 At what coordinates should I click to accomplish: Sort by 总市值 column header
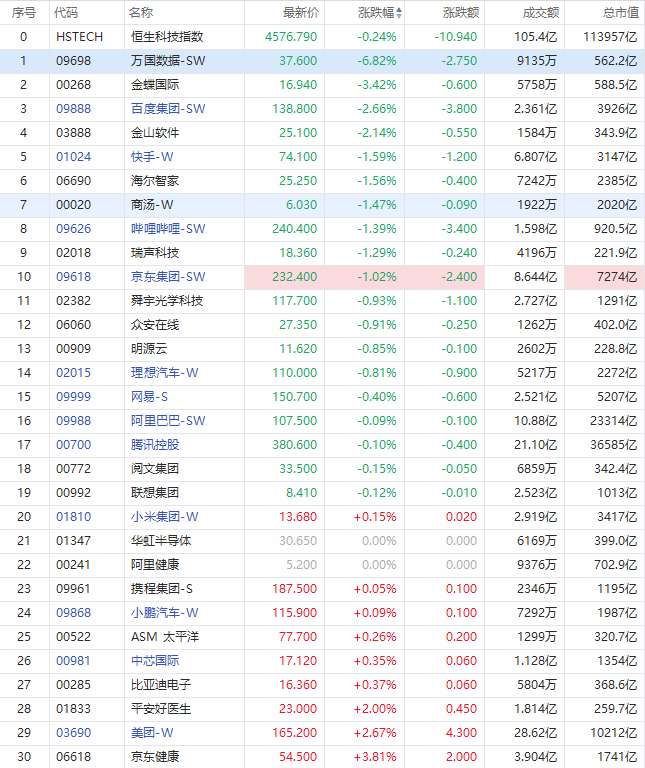pyautogui.click(x=621, y=13)
